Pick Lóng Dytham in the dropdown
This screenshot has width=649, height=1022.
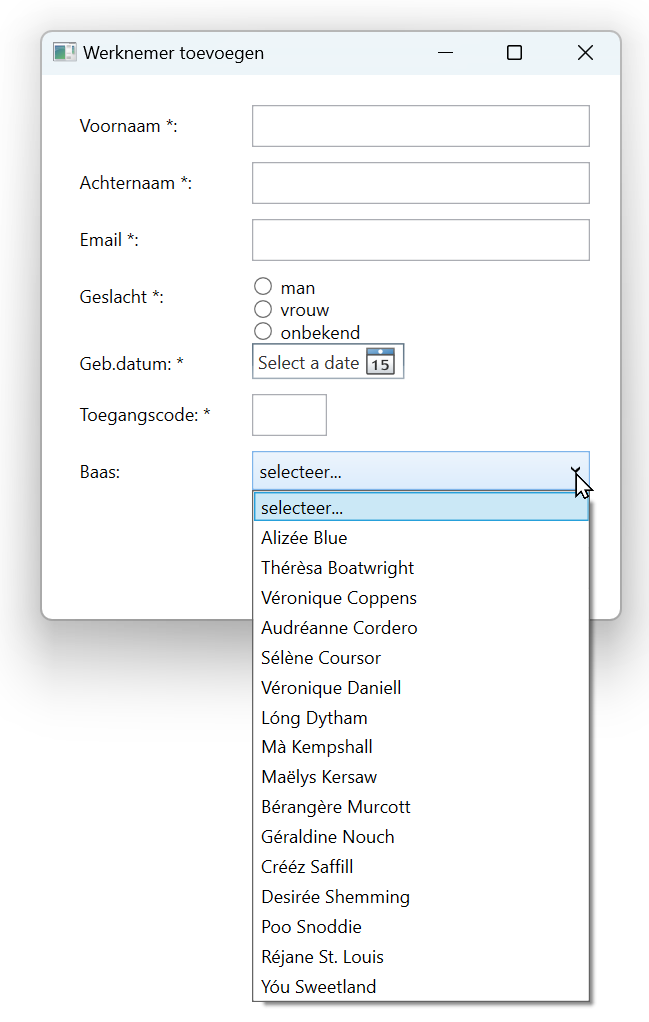pyautogui.click(x=314, y=718)
